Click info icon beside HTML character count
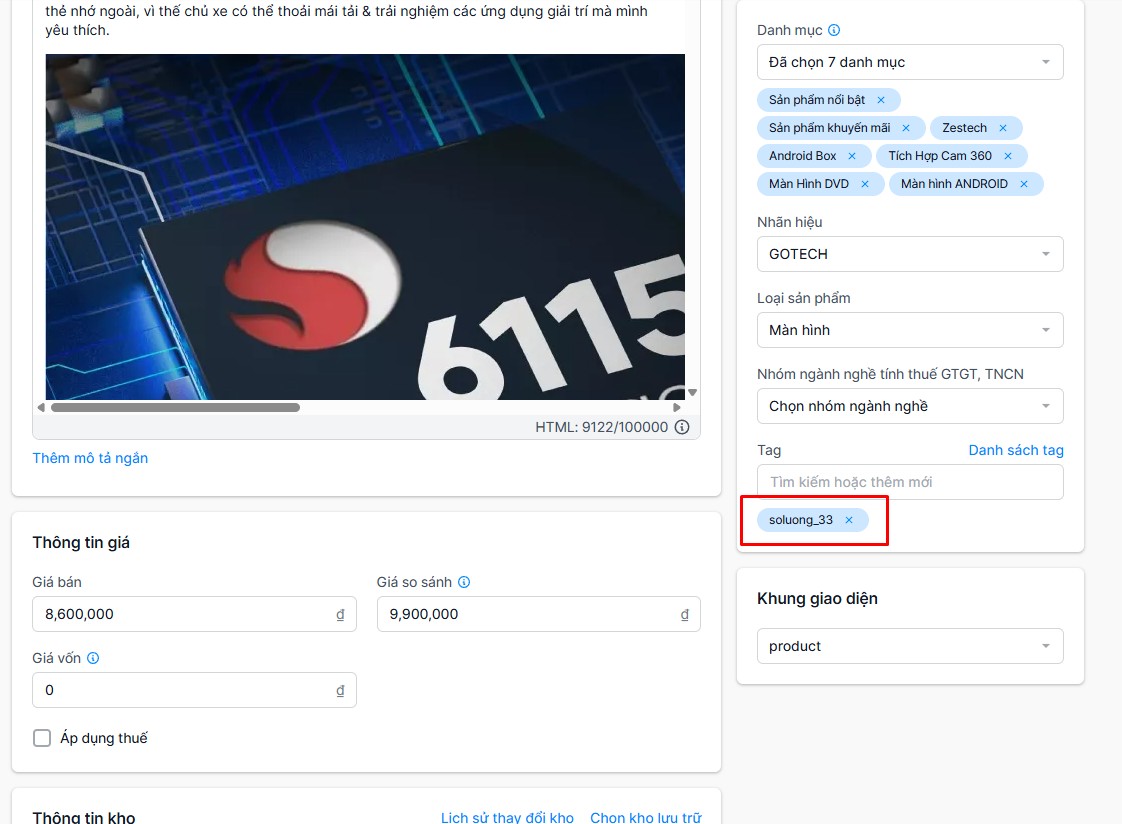 click(x=682, y=427)
